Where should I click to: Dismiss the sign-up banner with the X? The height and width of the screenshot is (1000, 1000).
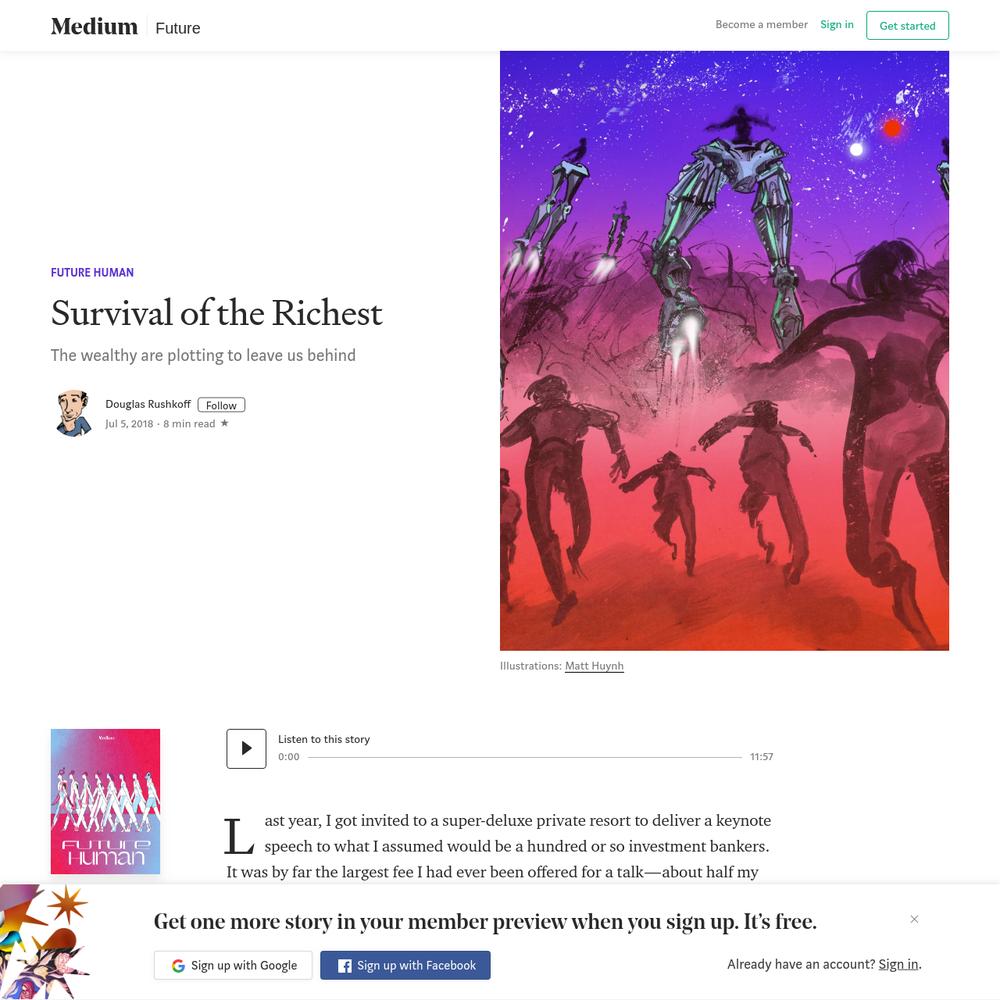(914, 918)
